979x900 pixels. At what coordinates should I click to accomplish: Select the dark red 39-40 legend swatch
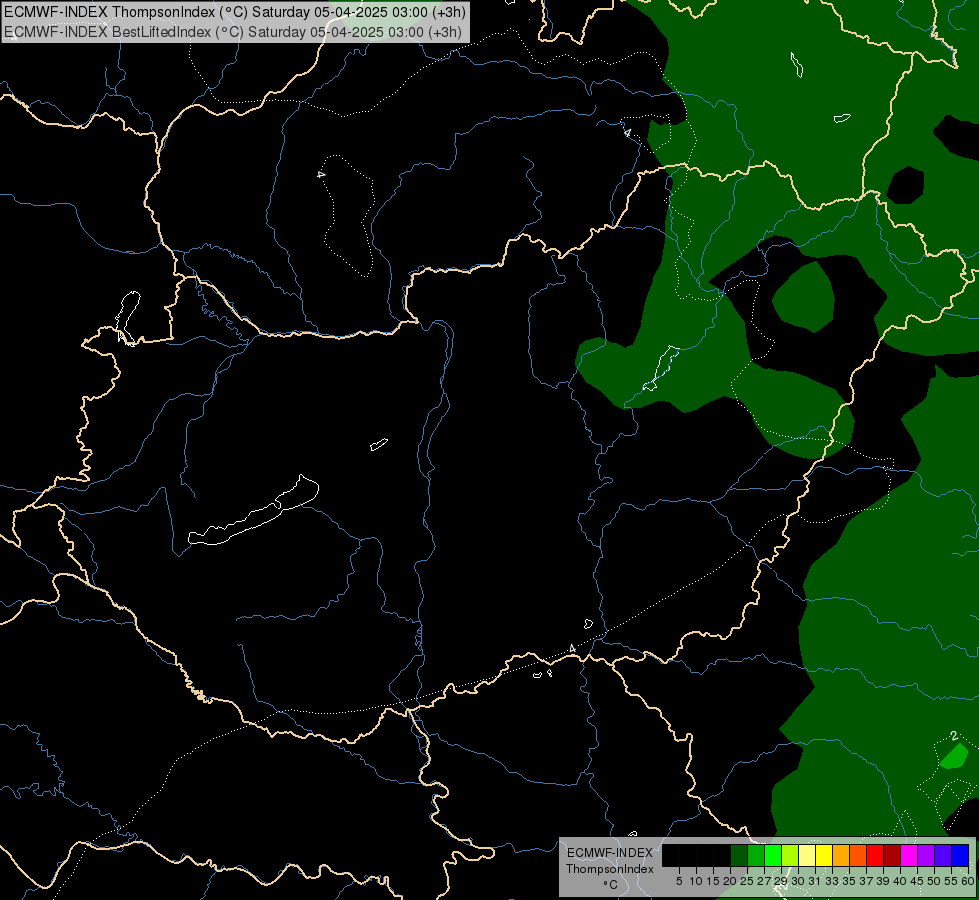point(892,855)
